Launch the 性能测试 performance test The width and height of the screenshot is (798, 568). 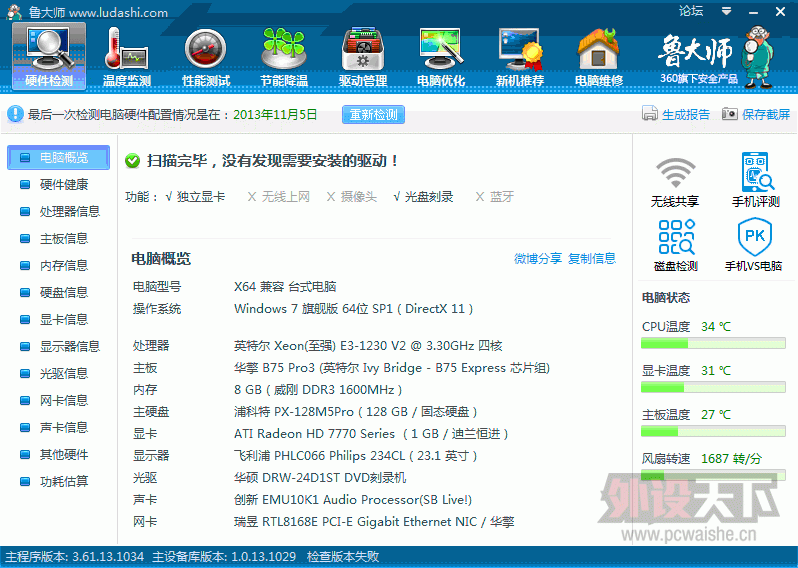(x=206, y=56)
